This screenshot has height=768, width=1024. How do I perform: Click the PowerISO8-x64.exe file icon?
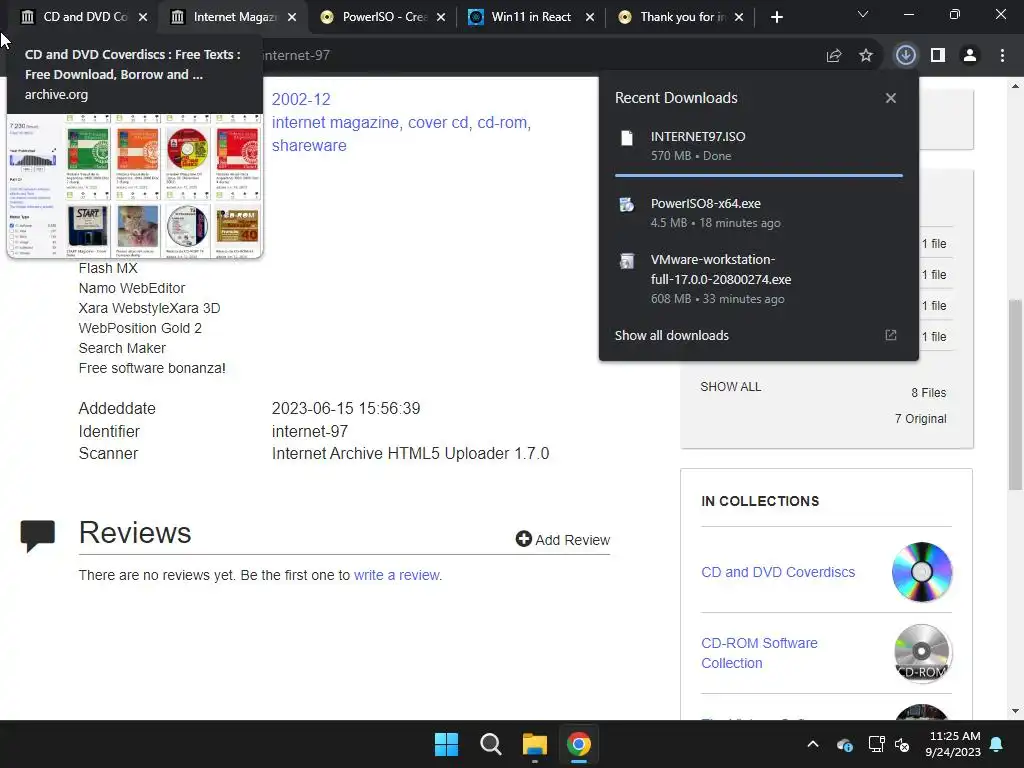[x=627, y=205]
